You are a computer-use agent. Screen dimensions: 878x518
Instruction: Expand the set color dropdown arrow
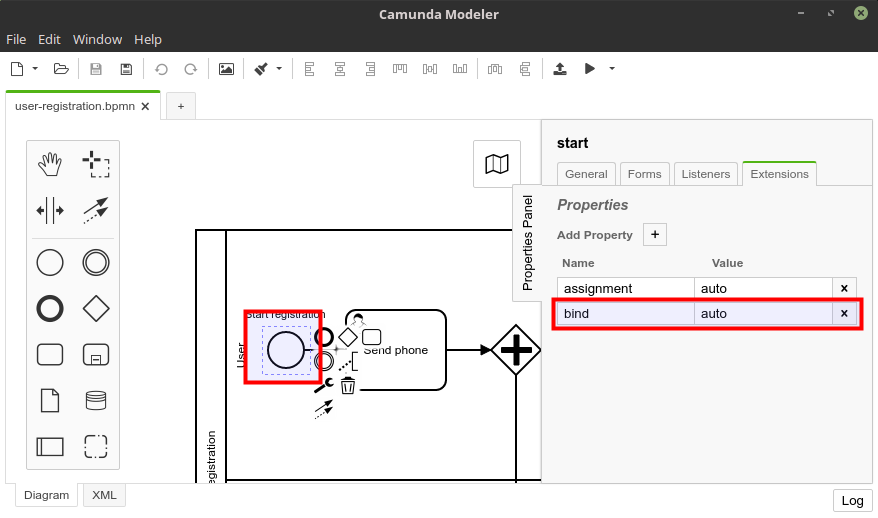(x=279, y=69)
